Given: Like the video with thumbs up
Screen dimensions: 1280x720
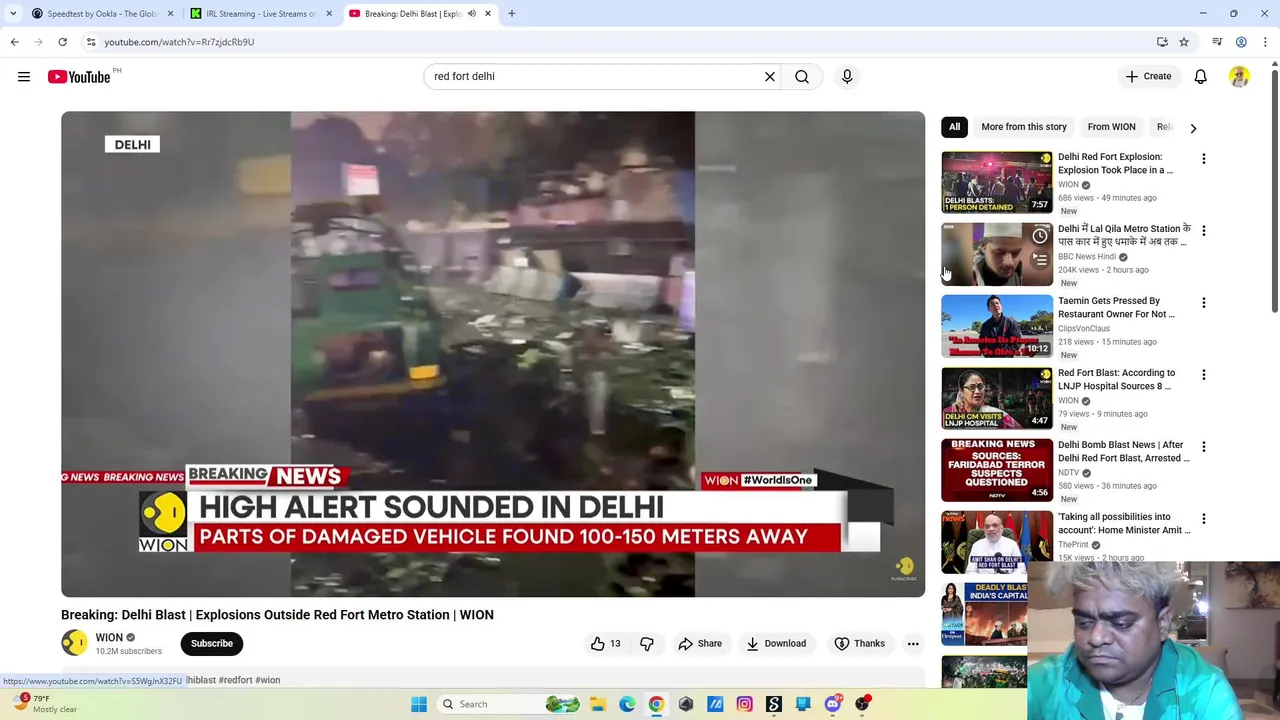Looking at the screenshot, I should pyautogui.click(x=606, y=643).
